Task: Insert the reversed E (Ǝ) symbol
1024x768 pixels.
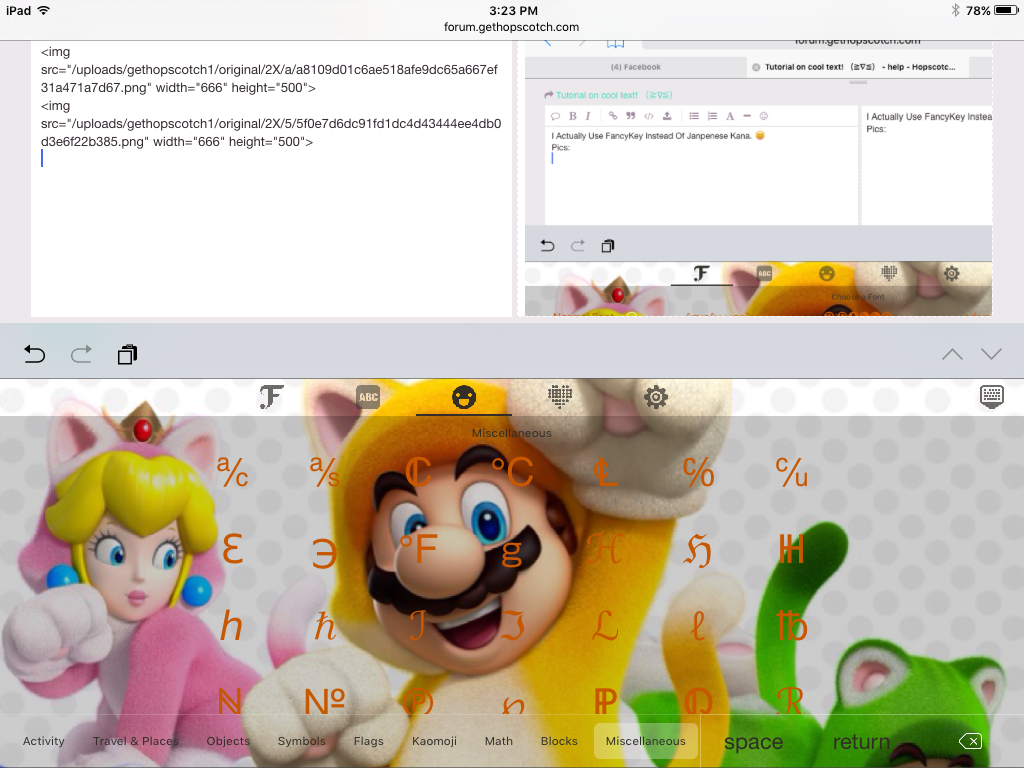Action: (x=325, y=552)
